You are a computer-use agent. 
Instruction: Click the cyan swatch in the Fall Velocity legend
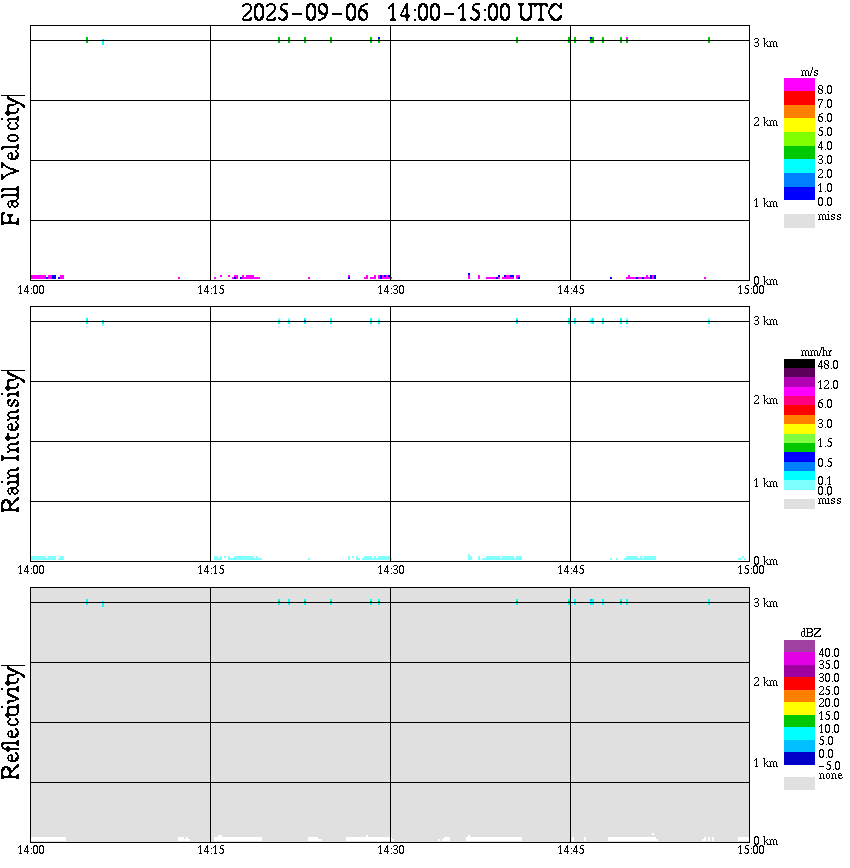[x=799, y=166]
